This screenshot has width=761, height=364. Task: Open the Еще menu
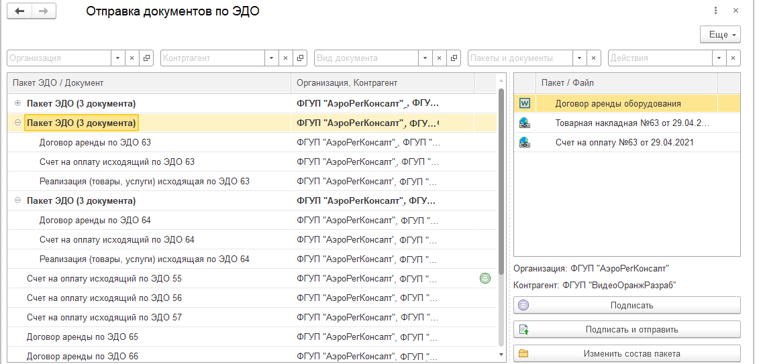(x=720, y=34)
